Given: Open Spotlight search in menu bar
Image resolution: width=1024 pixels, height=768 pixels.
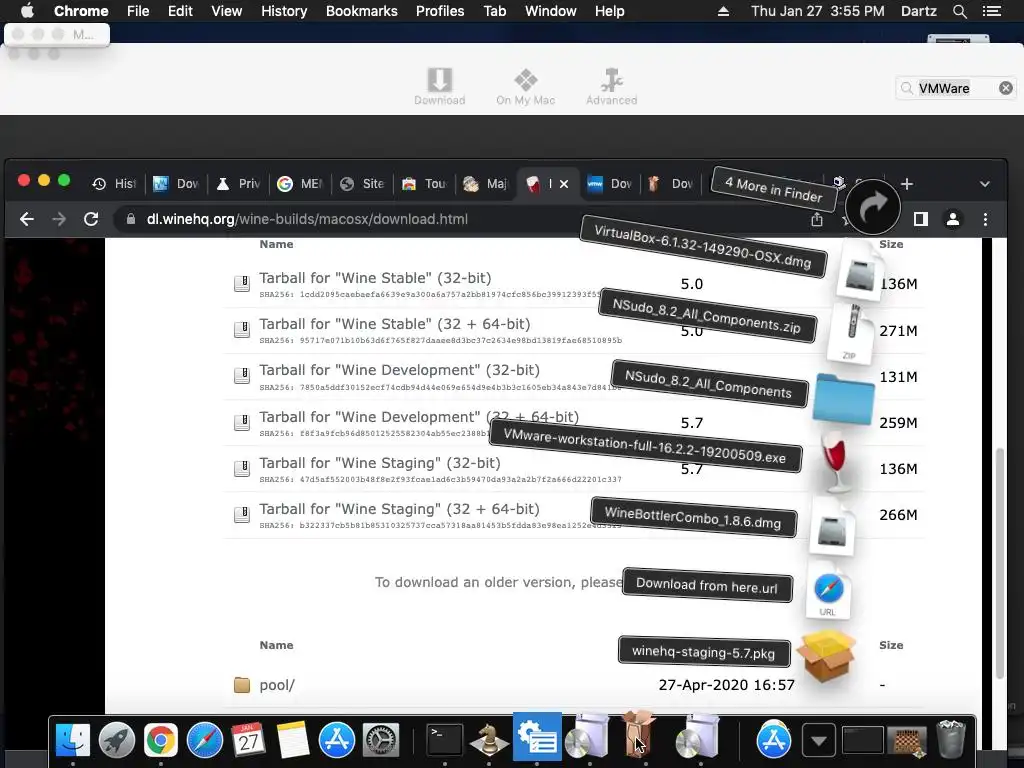Looking at the screenshot, I should (x=959, y=11).
